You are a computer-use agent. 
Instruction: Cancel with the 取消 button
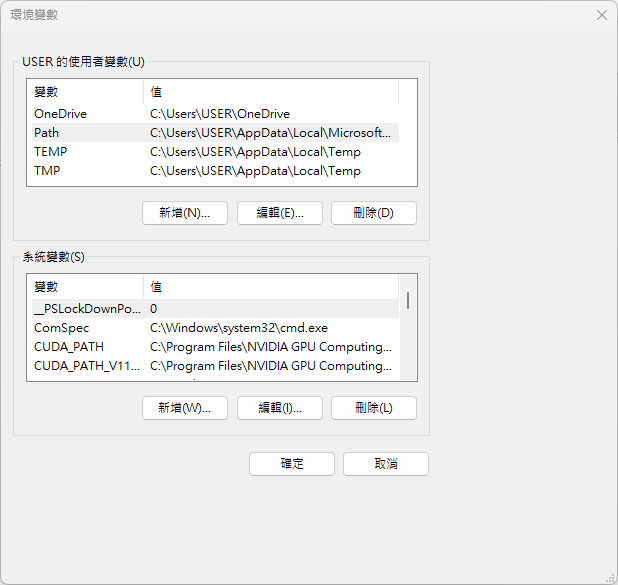(x=386, y=464)
